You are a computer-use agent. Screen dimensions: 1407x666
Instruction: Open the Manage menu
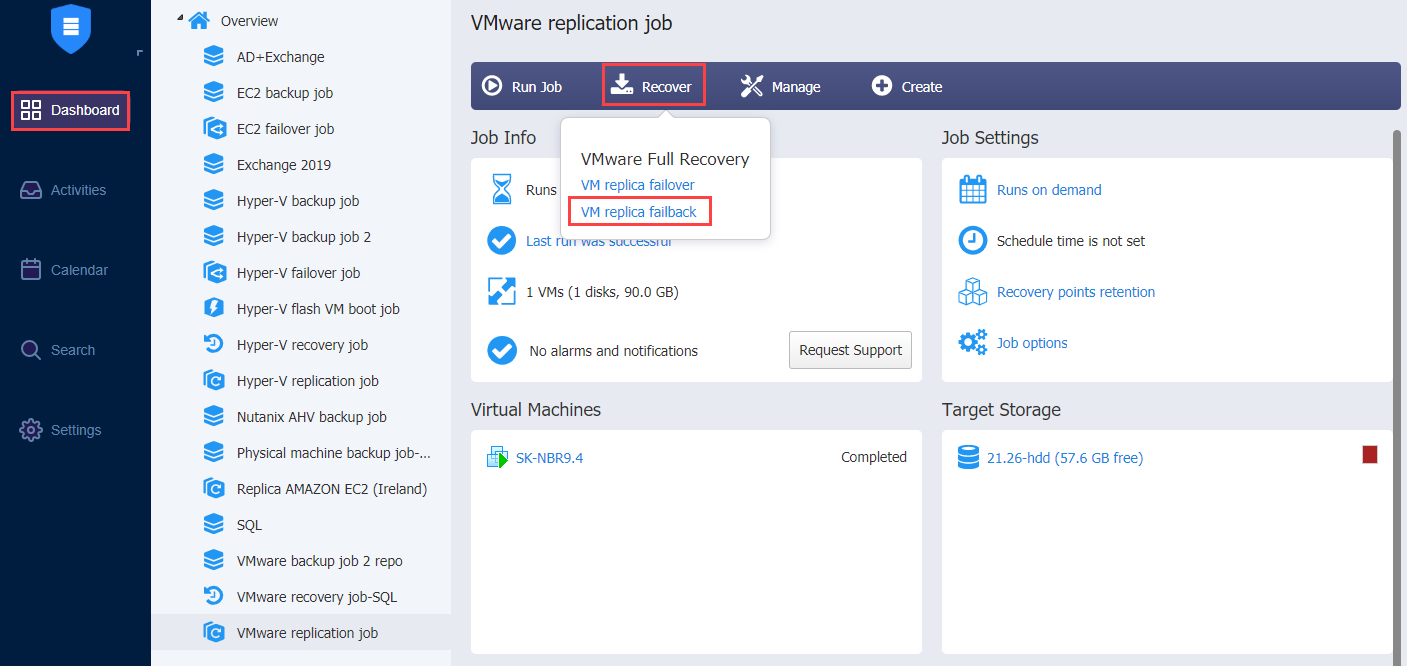click(x=781, y=86)
